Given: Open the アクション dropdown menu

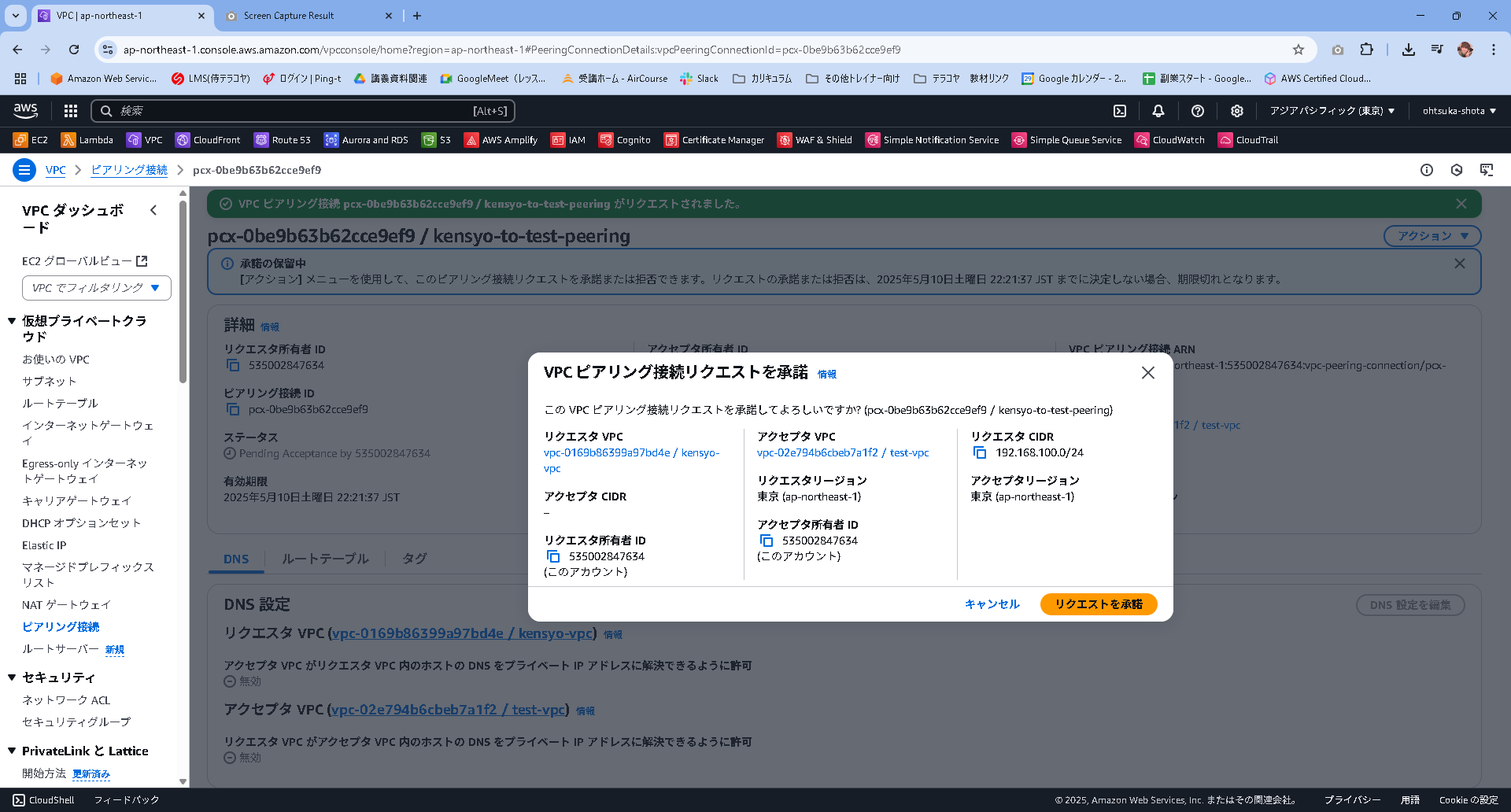Looking at the screenshot, I should [1432, 235].
